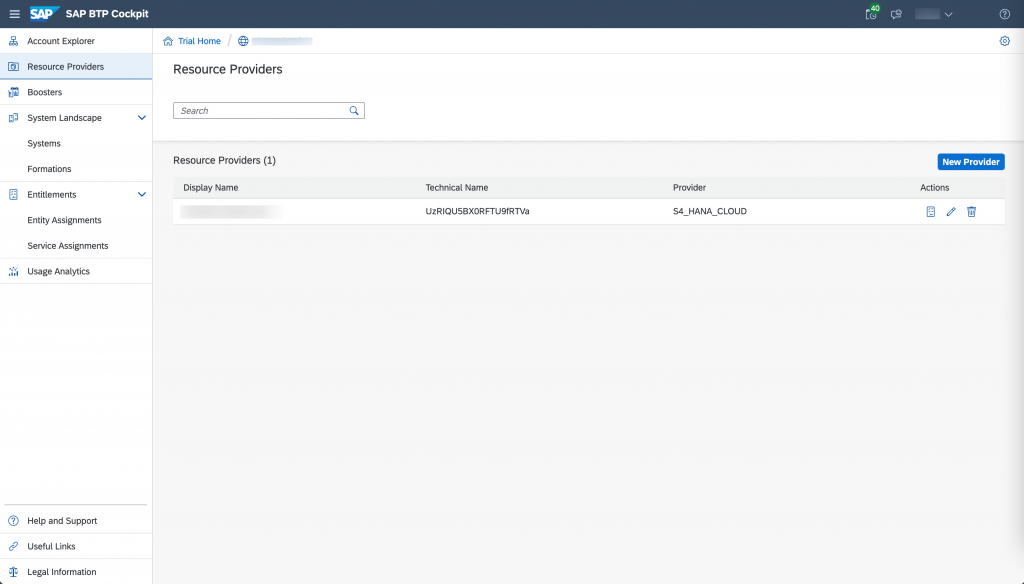Open the user account dropdown
Image resolution: width=1024 pixels, height=584 pixels.
[x=934, y=14]
